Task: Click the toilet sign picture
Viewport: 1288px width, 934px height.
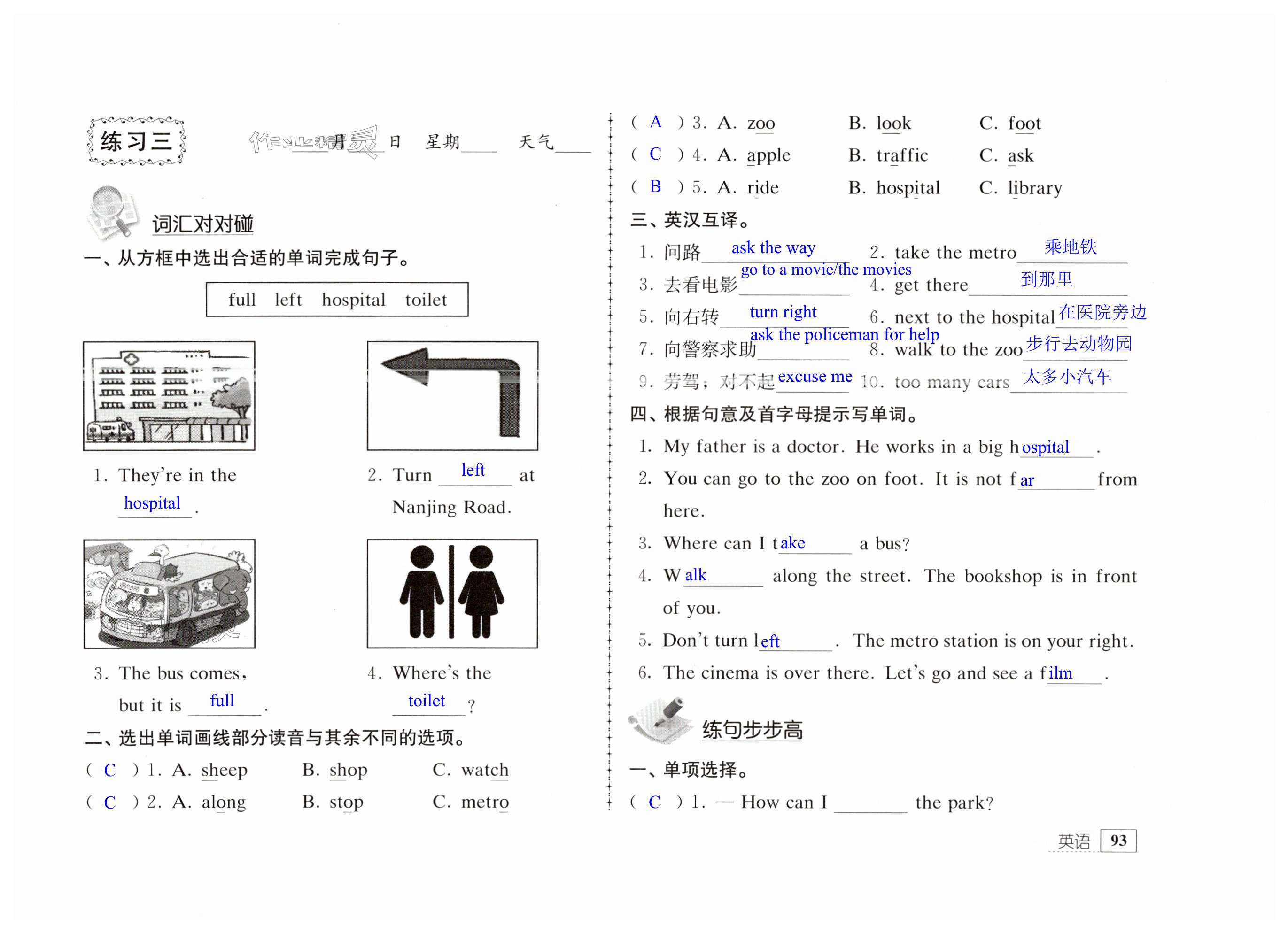Action: (452, 594)
